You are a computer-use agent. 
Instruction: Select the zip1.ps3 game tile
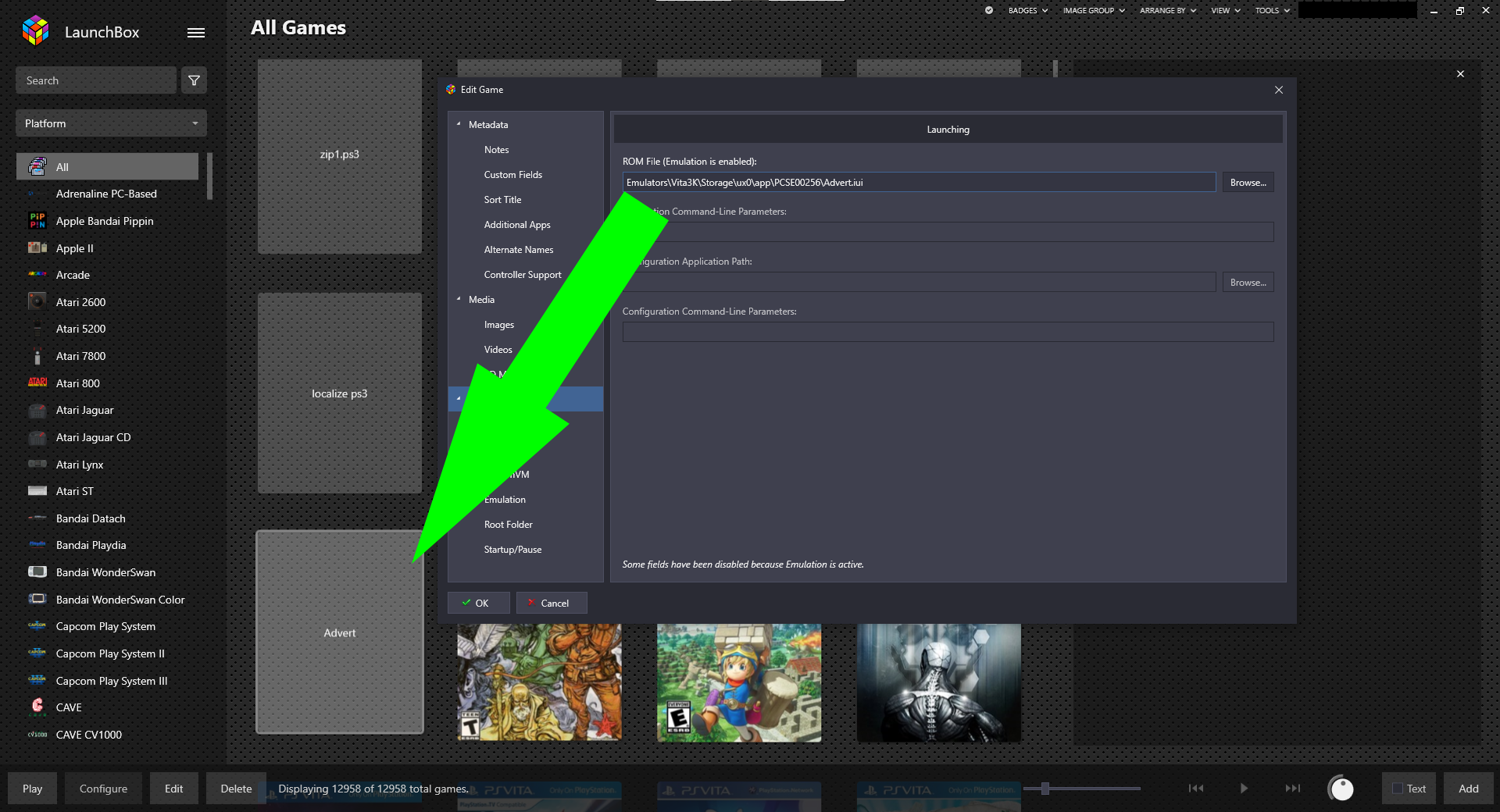pyautogui.click(x=340, y=156)
